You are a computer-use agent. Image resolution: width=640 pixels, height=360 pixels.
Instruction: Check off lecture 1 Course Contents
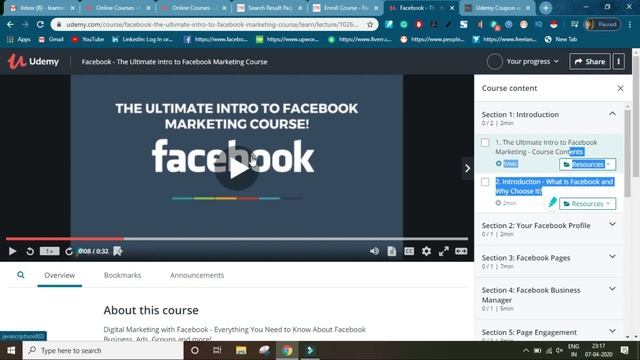(485, 142)
